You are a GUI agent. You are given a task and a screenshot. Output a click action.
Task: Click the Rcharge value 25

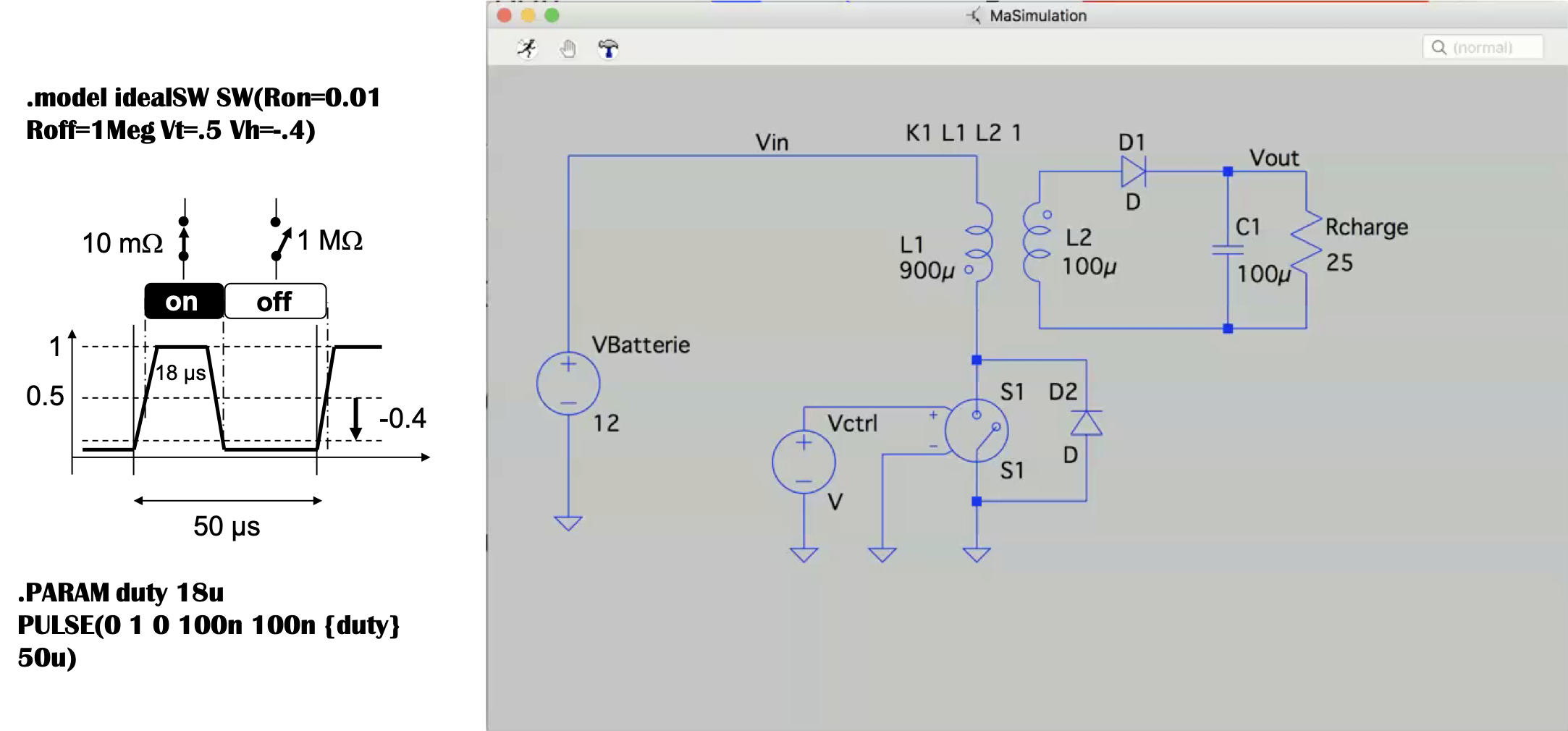point(1339,262)
